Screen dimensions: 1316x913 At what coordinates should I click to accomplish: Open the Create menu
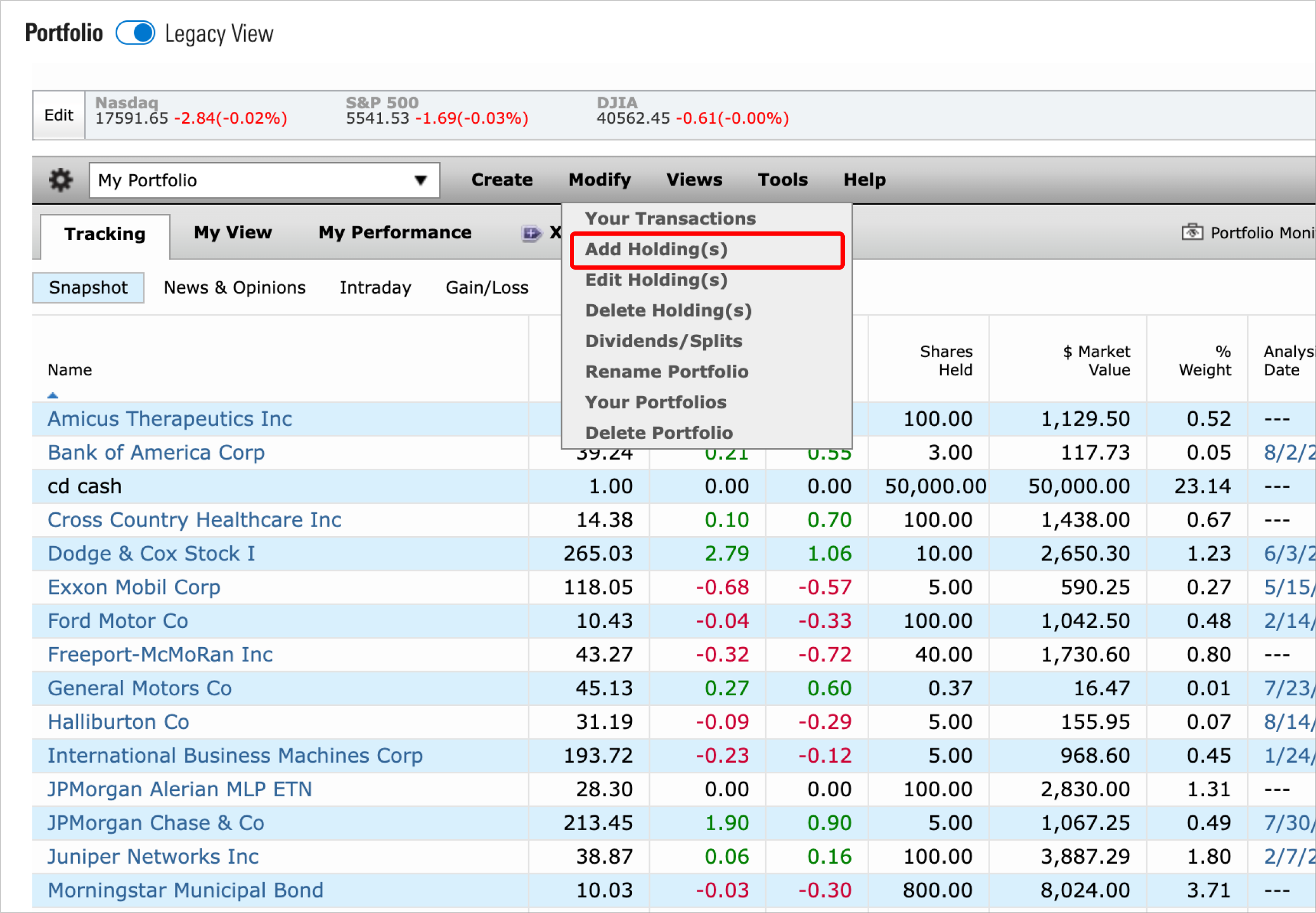(x=501, y=179)
